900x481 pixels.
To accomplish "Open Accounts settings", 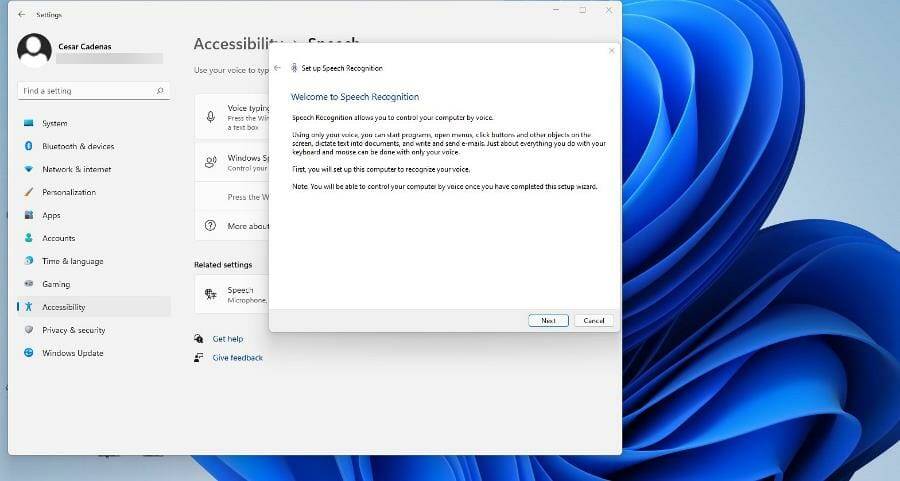I will [94, 238].
